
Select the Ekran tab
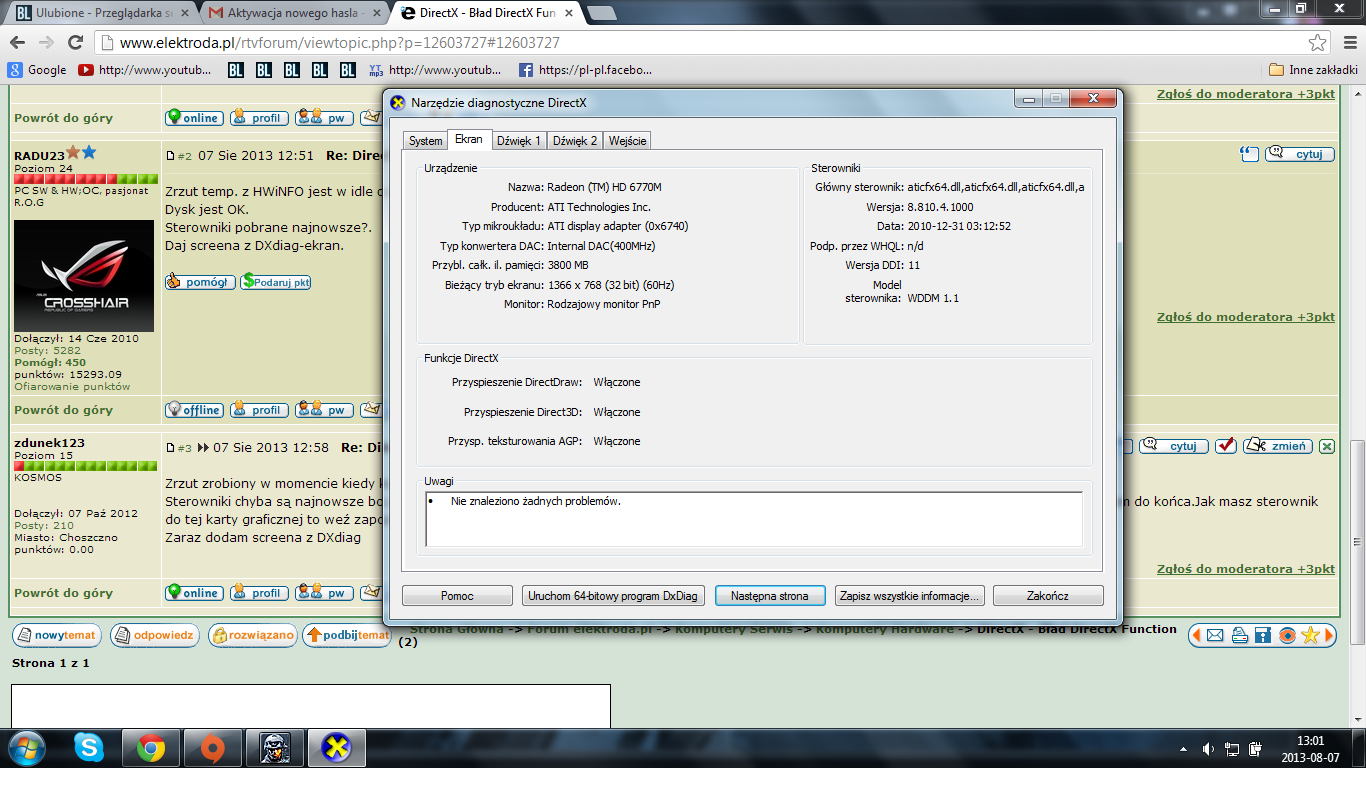tap(468, 140)
